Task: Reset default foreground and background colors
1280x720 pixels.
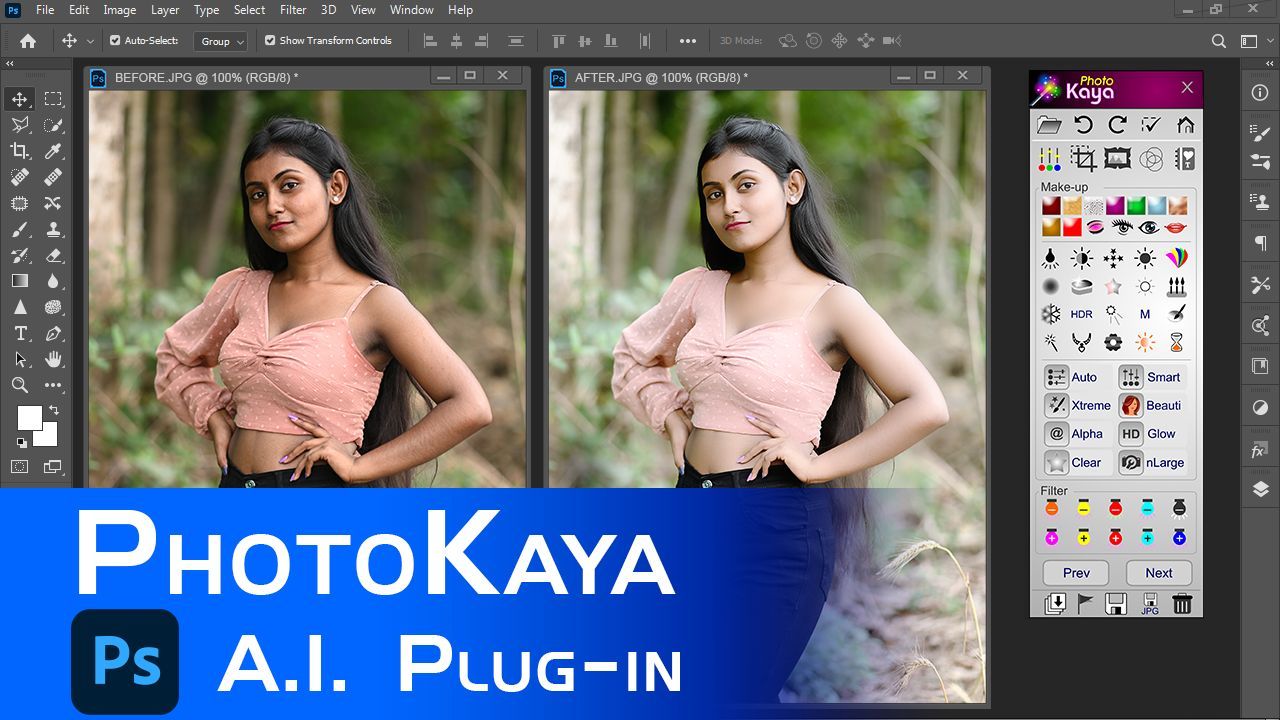Action: 21,442
